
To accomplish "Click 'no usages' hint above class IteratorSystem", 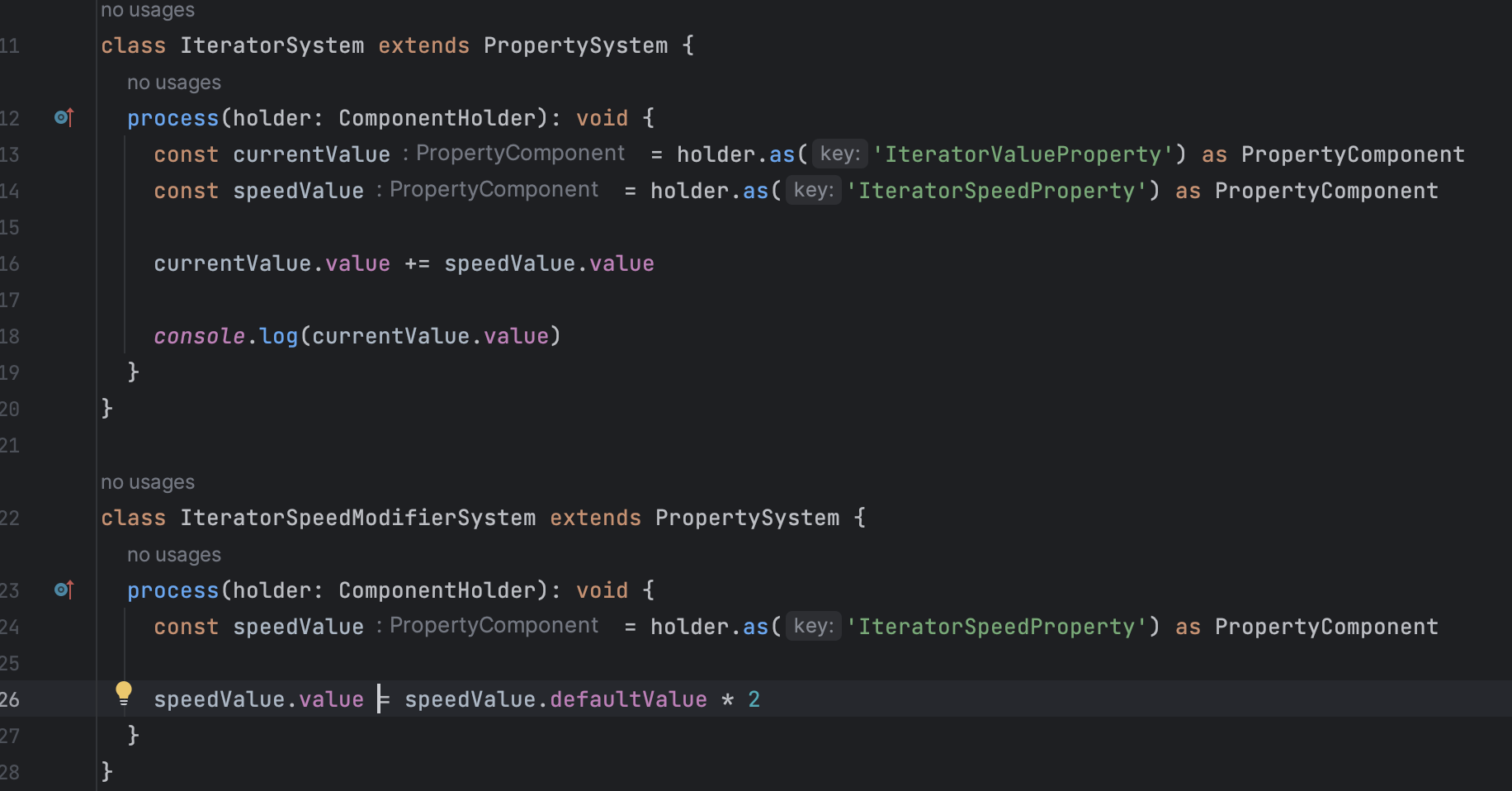I will 148,11.
